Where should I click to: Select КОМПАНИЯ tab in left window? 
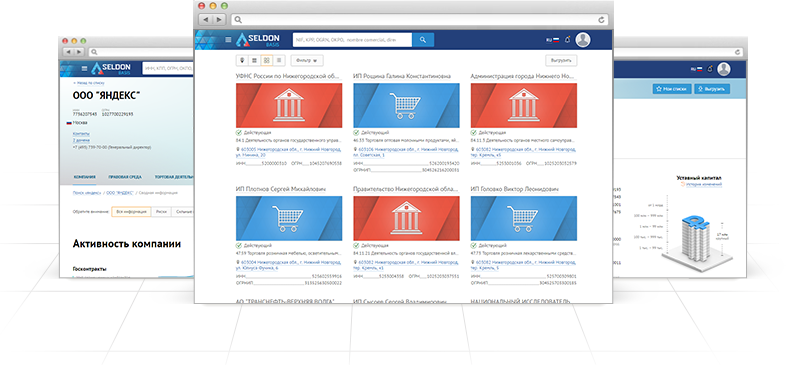(x=84, y=177)
